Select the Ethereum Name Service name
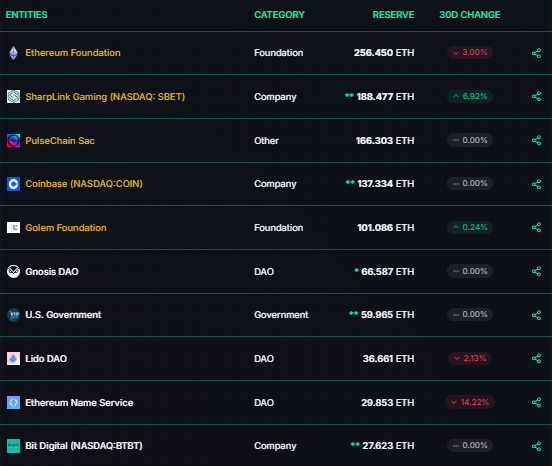The width and height of the screenshot is (552, 466). pos(79,403)
